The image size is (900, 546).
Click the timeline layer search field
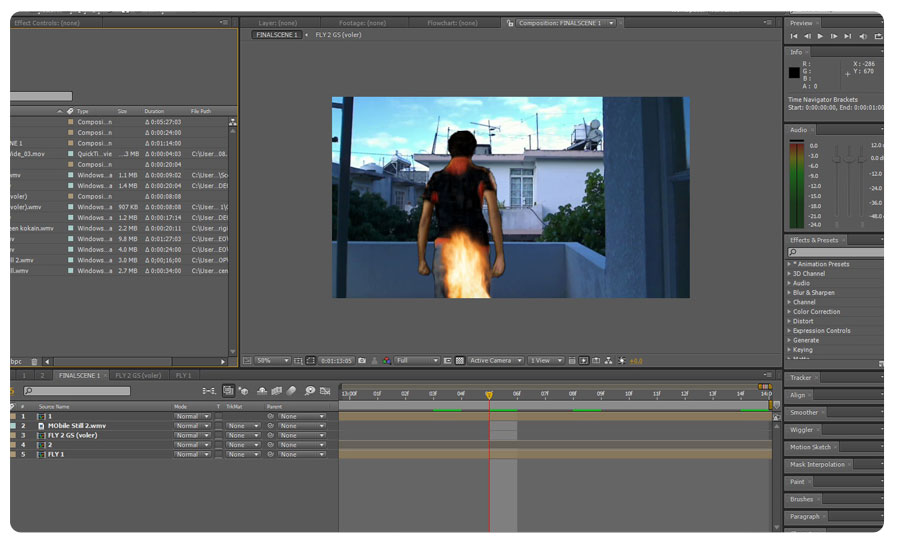76,391
